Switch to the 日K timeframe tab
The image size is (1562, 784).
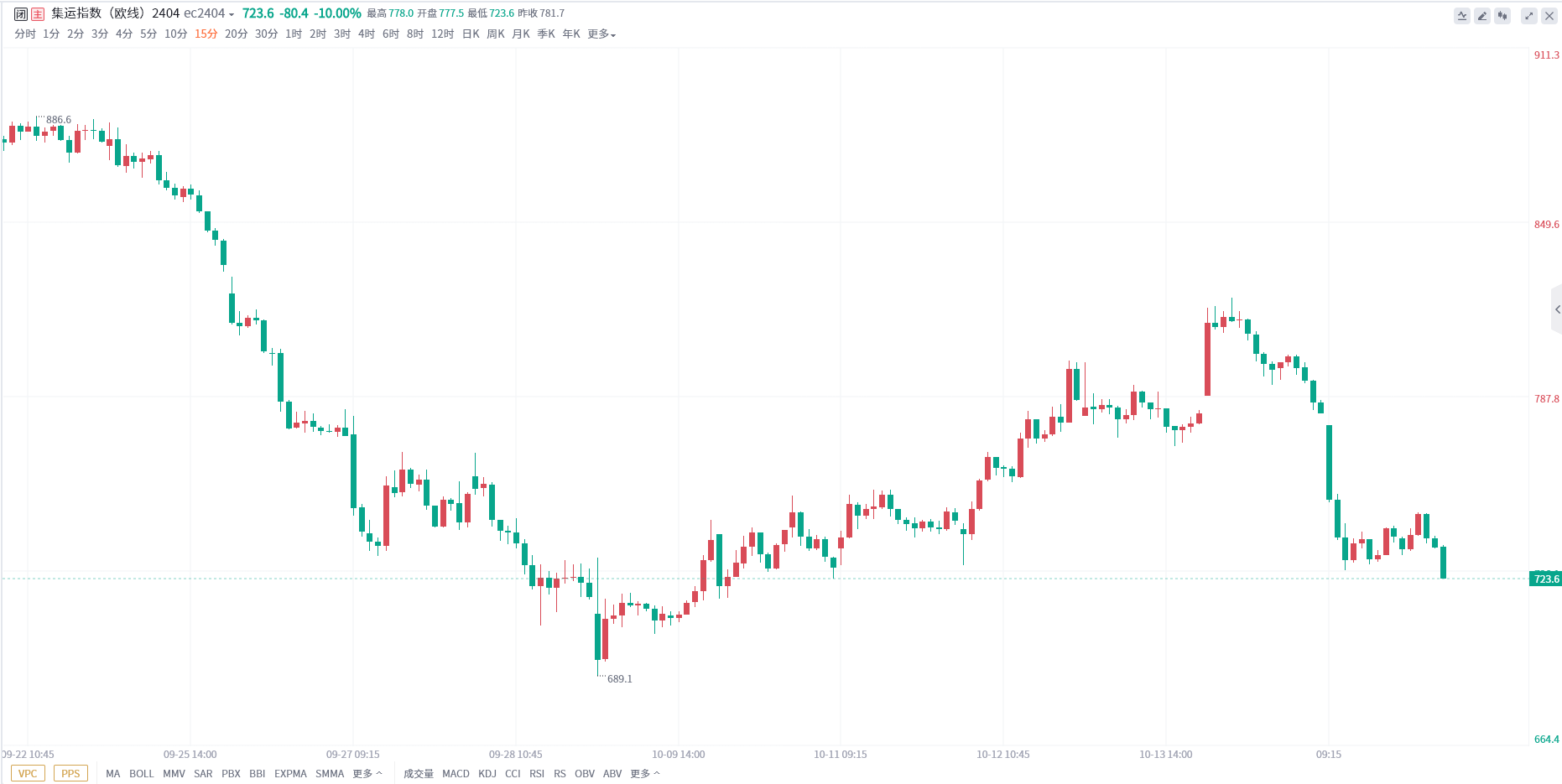coord(471,34)
